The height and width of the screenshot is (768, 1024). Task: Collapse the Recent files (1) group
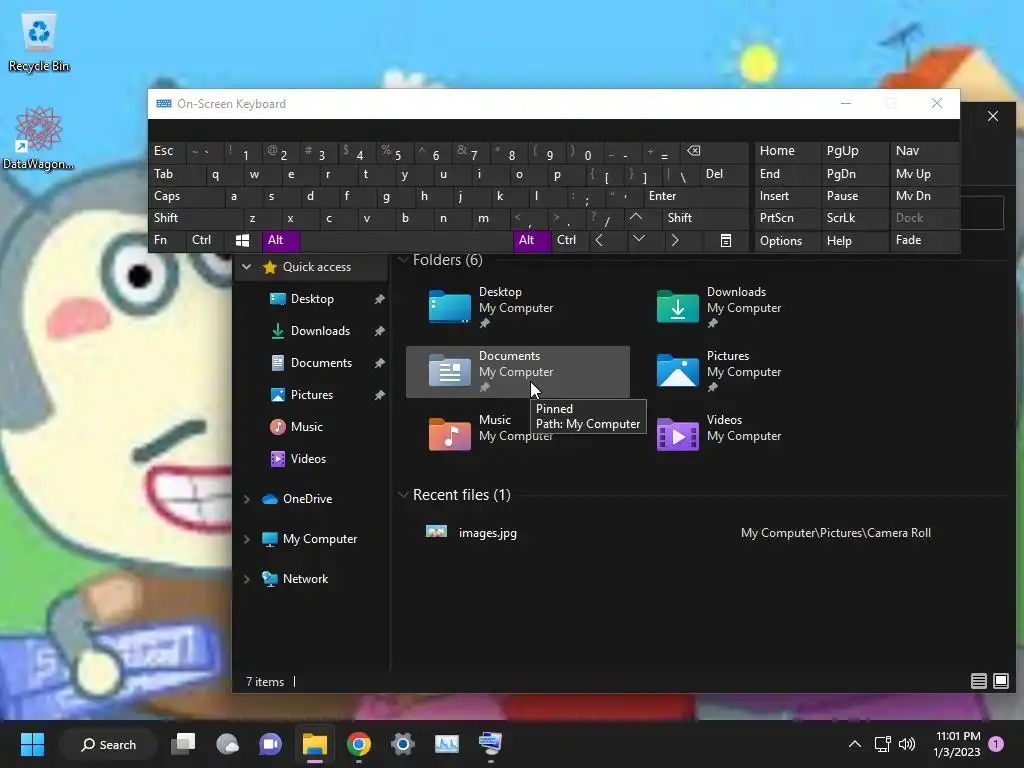403,495
